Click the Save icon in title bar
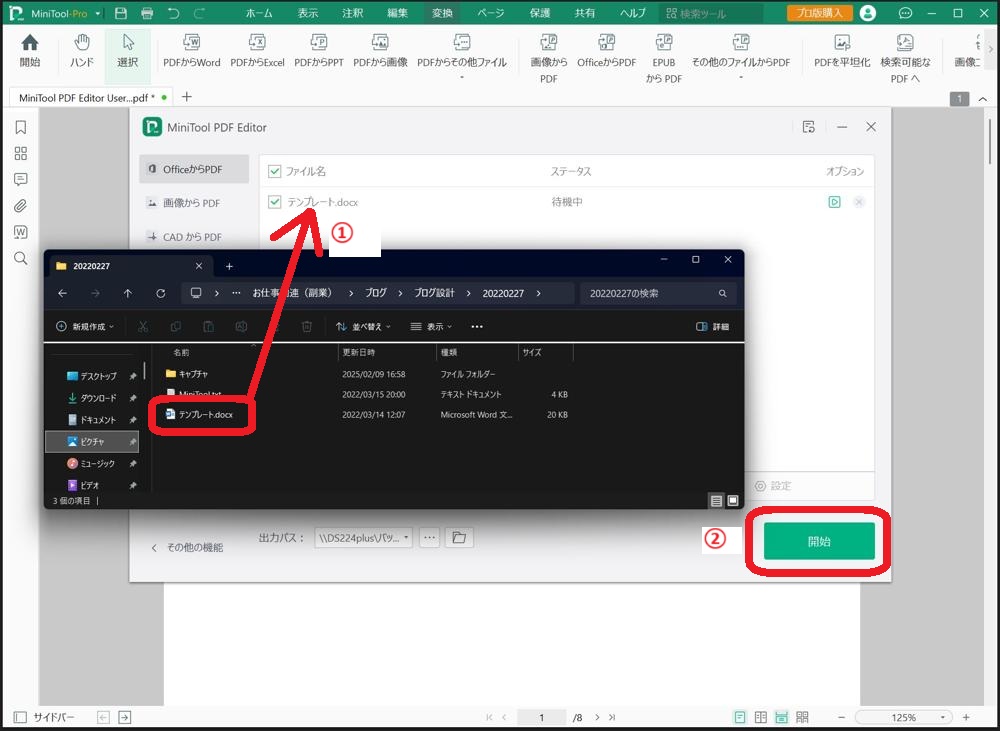1000x731 pixels. coord(121,13)
